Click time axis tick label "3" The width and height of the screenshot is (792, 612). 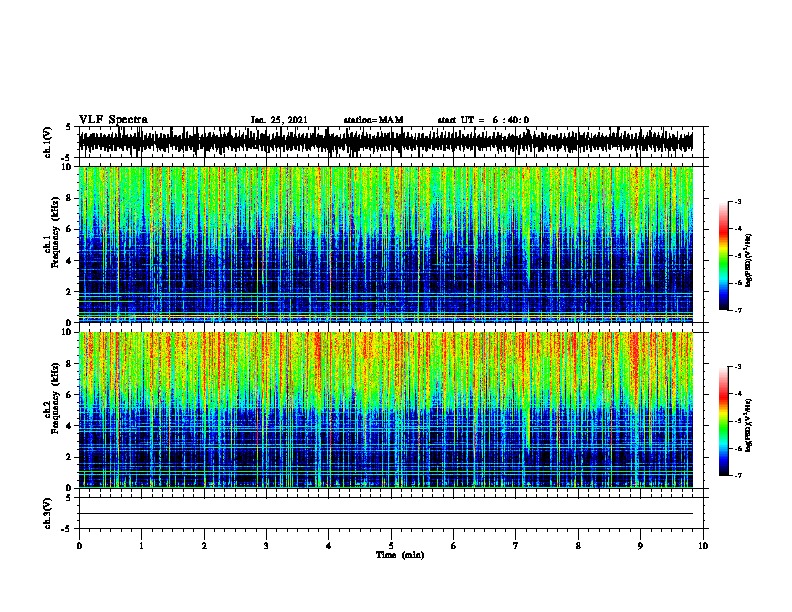266,546
